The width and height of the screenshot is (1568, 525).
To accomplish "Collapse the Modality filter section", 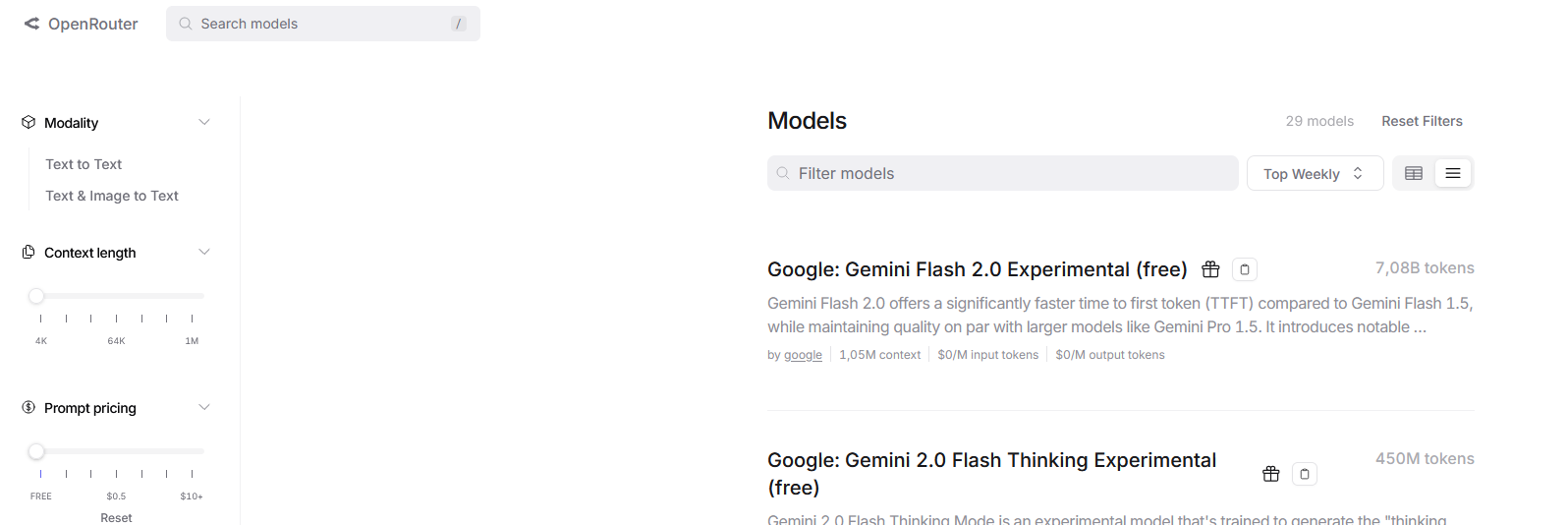I will click(x=204, y=122).
